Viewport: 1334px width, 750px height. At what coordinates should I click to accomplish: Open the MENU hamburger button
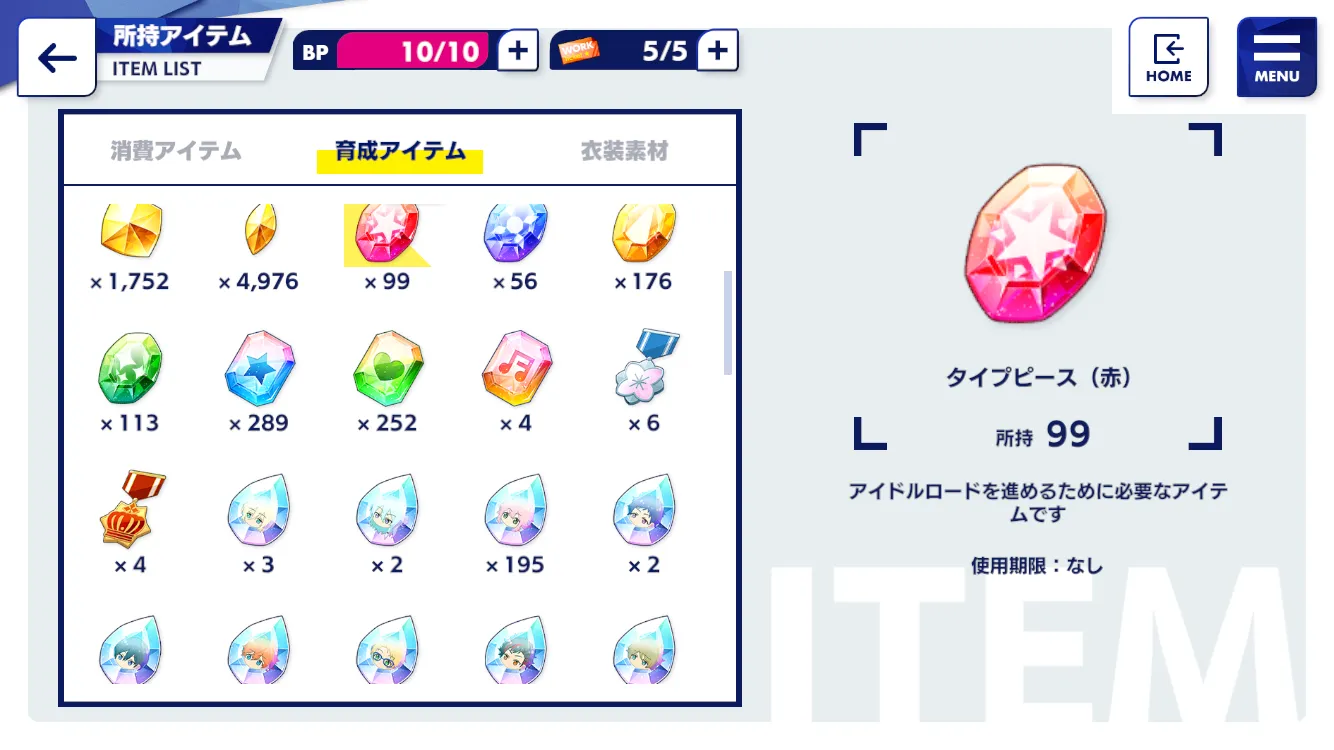[x=1276, y=57]
